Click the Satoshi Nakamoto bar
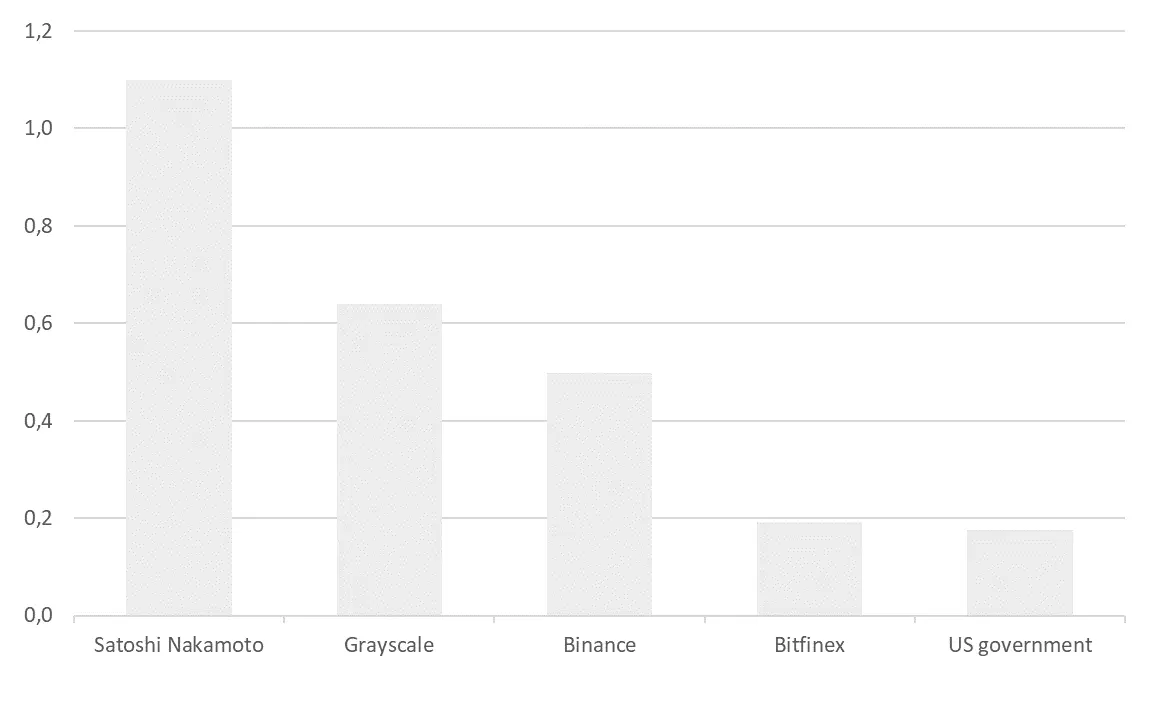This screenshot has height=709, width=1176. [179, 347]
